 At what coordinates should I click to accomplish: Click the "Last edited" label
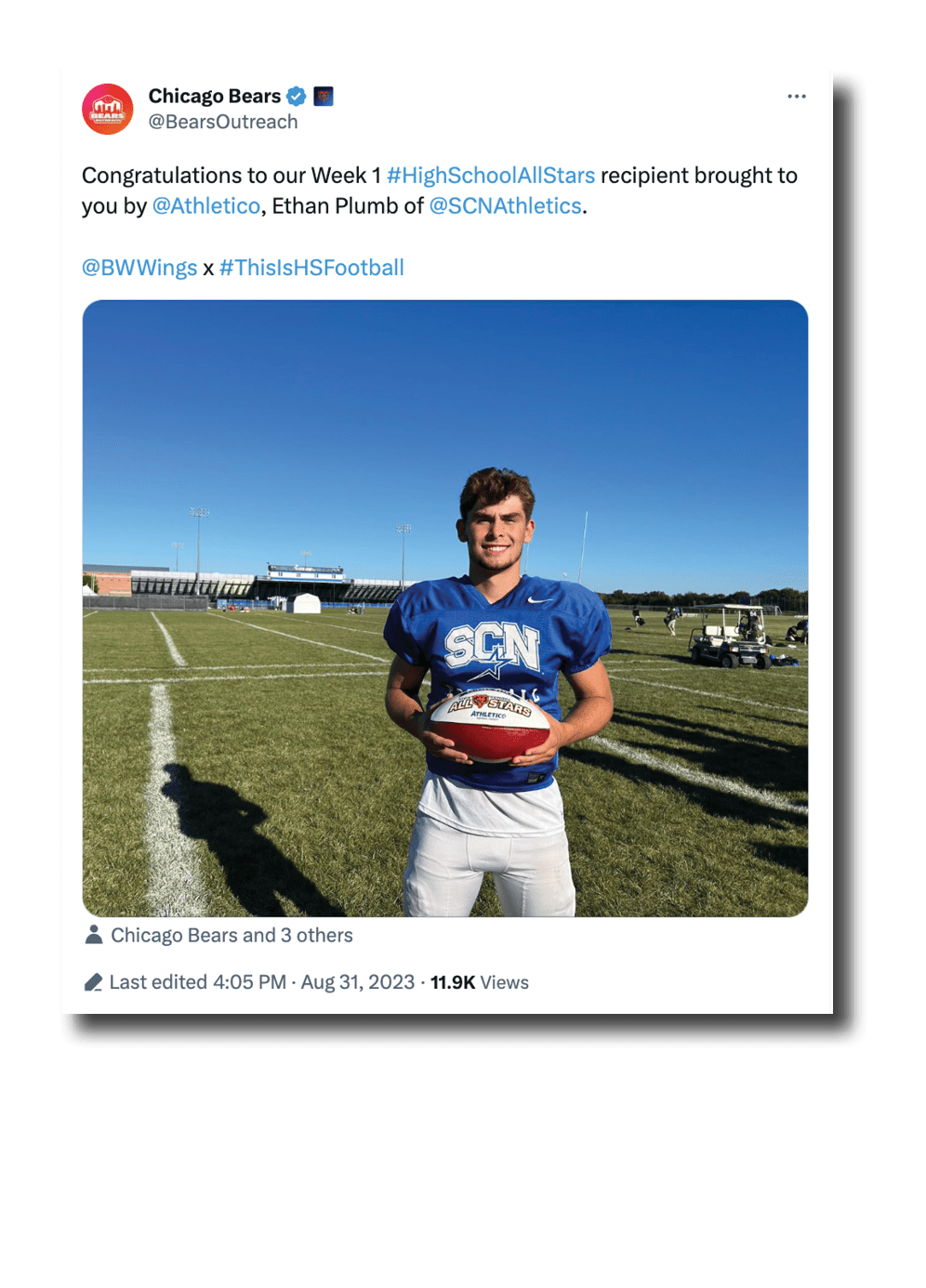158,982
